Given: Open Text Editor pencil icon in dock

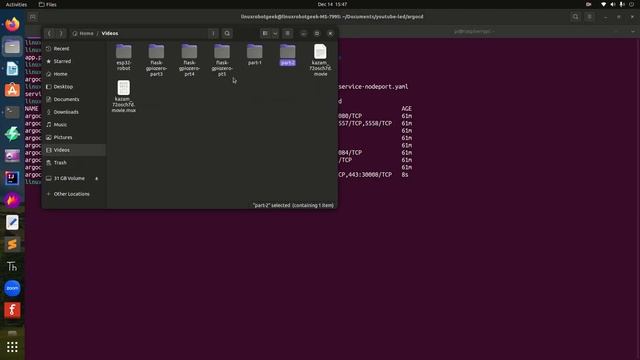Looking at the screenshot, I should (x=12, y=222).
